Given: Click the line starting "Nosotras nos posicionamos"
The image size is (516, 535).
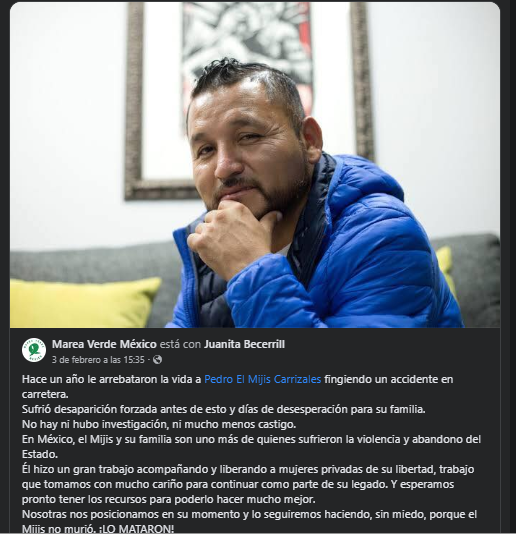Looking at the screenshot, I should 249,514.
